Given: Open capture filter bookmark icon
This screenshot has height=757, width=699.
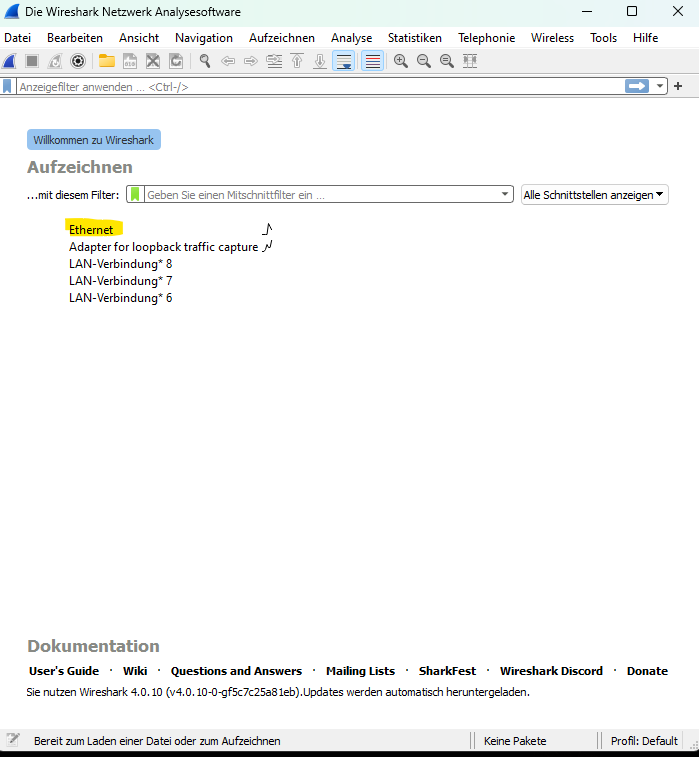Looking at the screenshot, I should [x=135, y=195].
